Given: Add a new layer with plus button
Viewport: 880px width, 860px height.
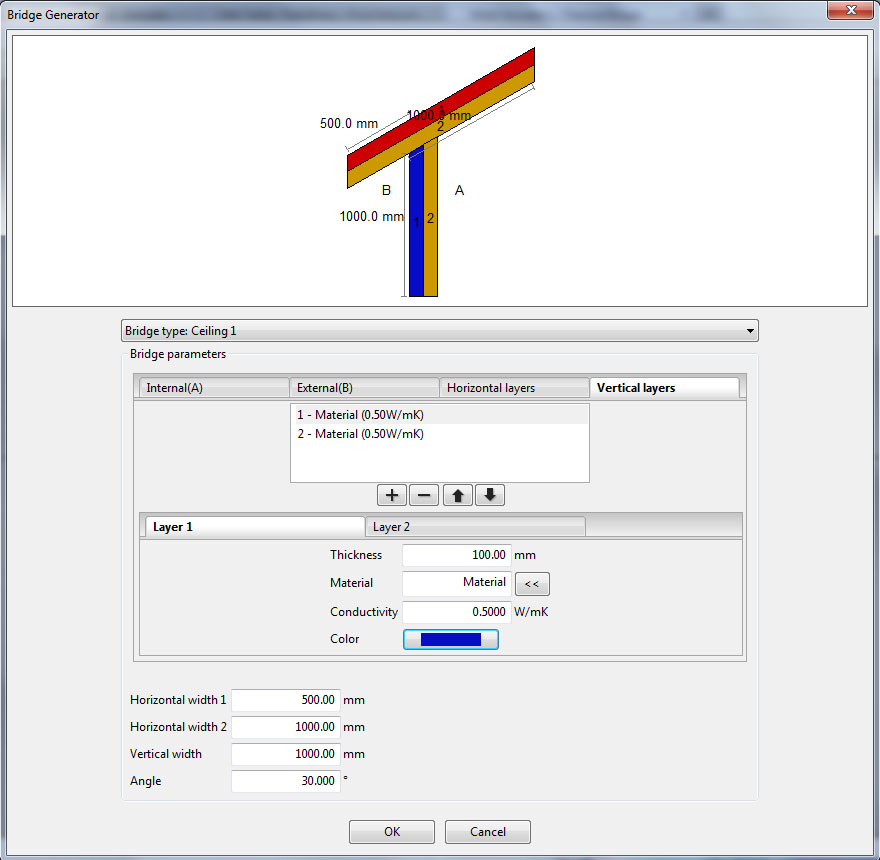Looking at the screenshot, I should (x=392, y=495).
